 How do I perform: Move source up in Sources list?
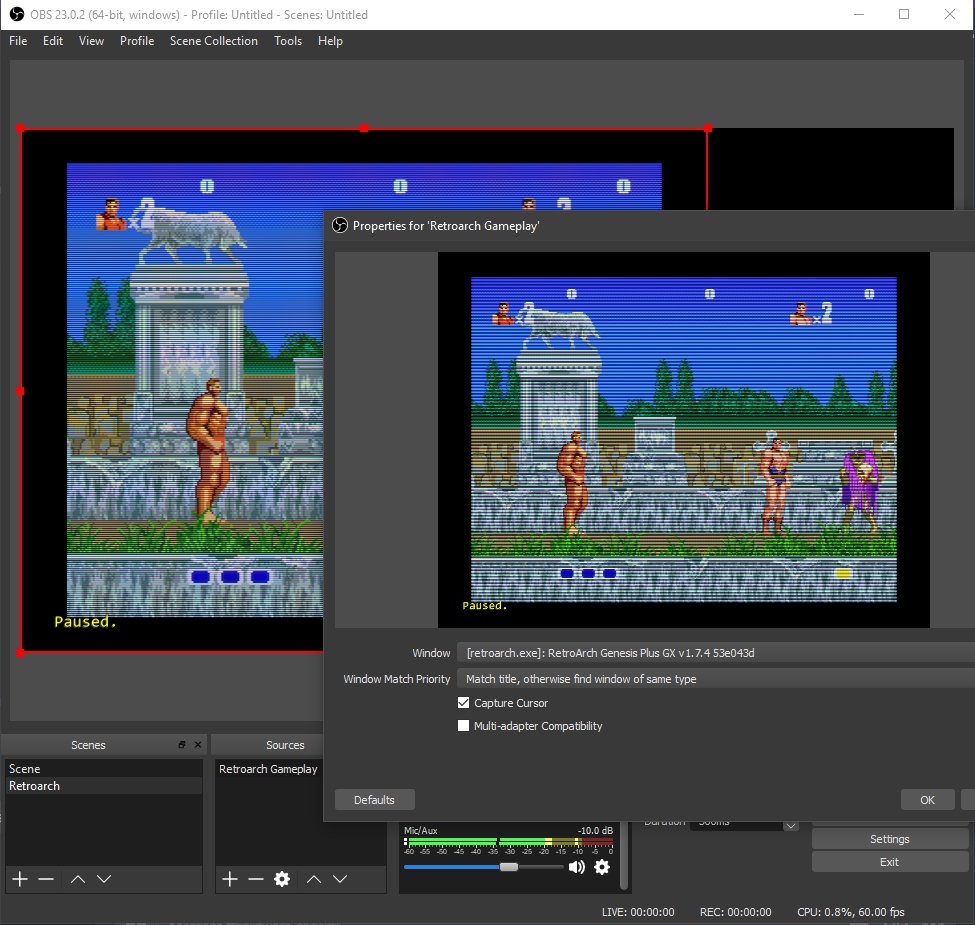tap(314, 879)
